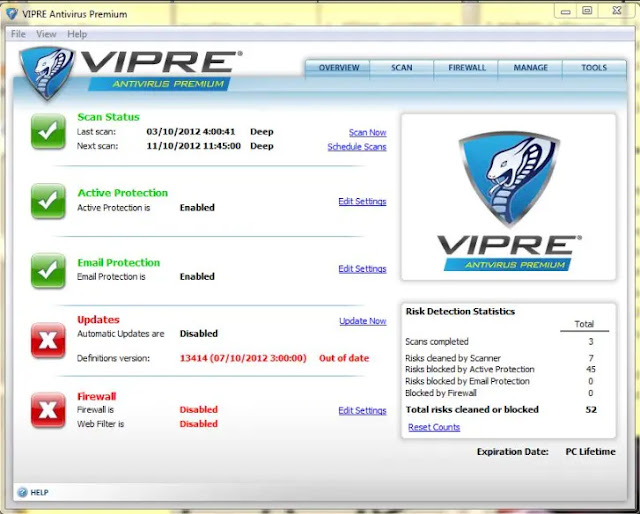640x514 pixels.
Task: Close the VIPRE Antivirus Premium window
Action: point(617,11)
